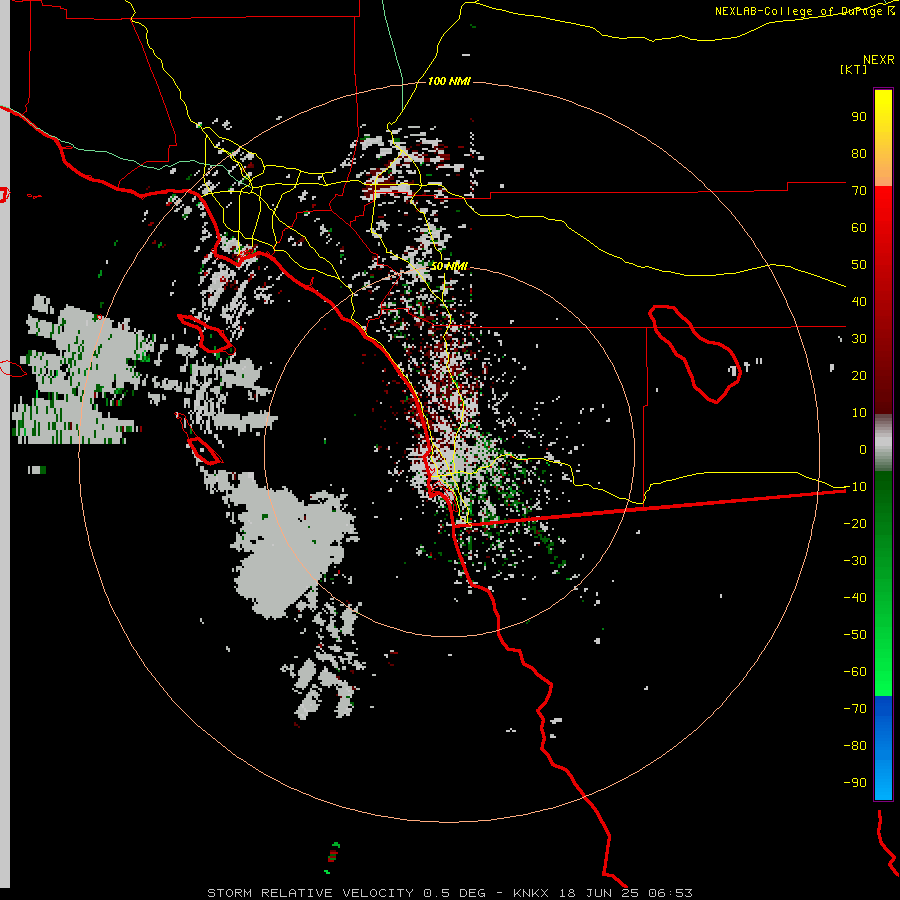Click the '-40' value on the velocity scale

coord(855,598)
